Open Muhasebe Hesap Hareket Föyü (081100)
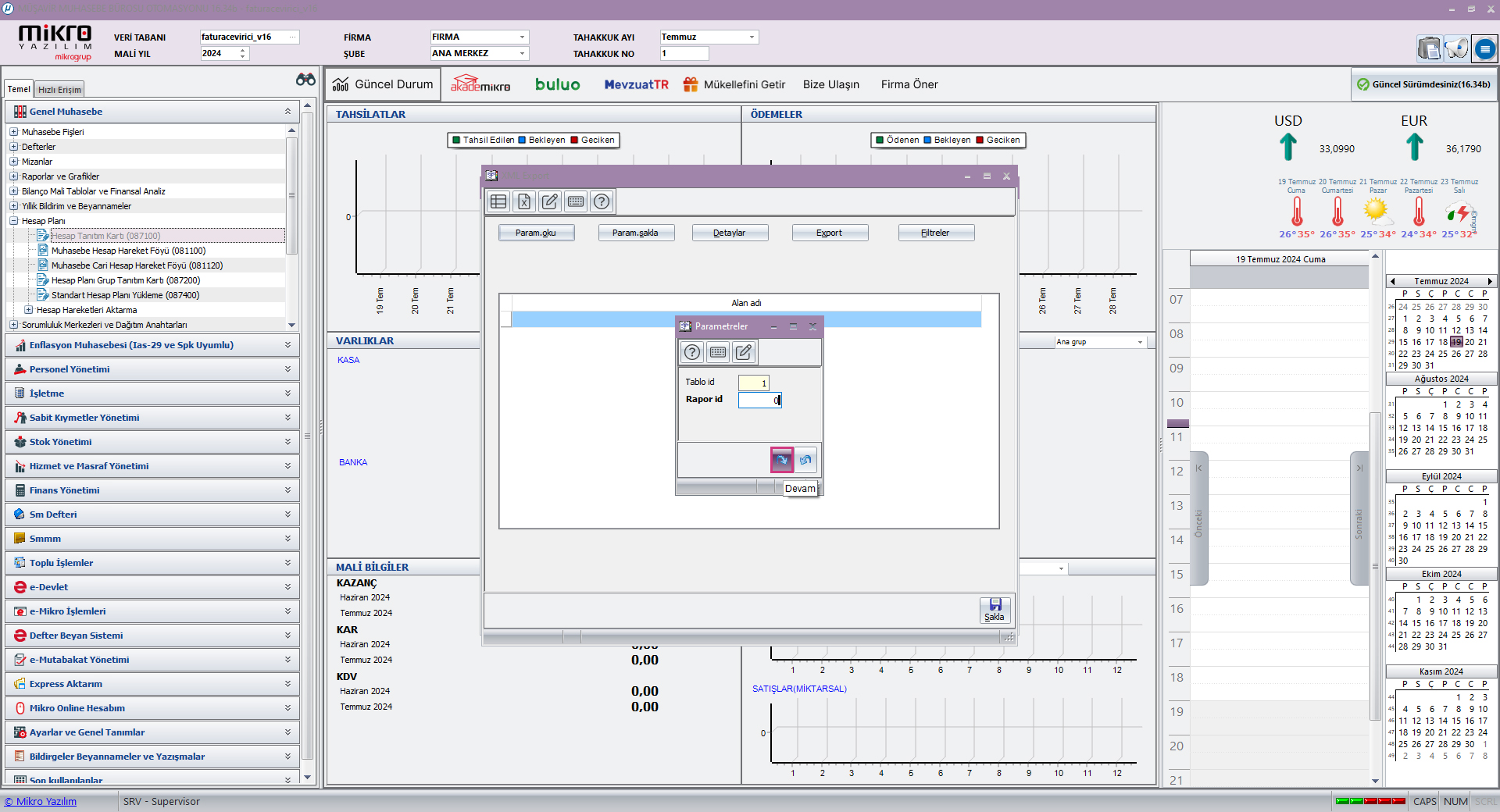 (128, 251)
